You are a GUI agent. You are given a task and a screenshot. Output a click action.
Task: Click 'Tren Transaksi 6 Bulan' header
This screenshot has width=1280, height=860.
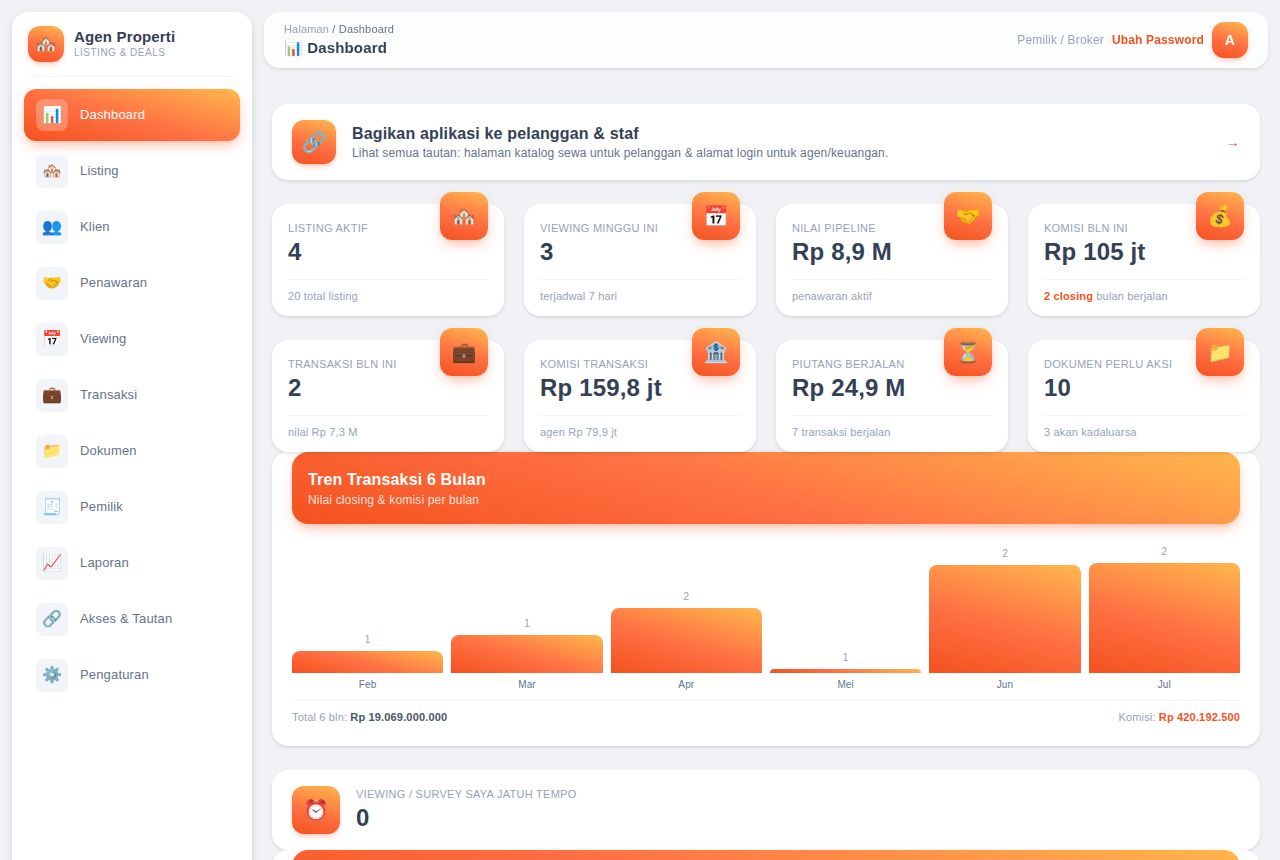tap(766, 488)
